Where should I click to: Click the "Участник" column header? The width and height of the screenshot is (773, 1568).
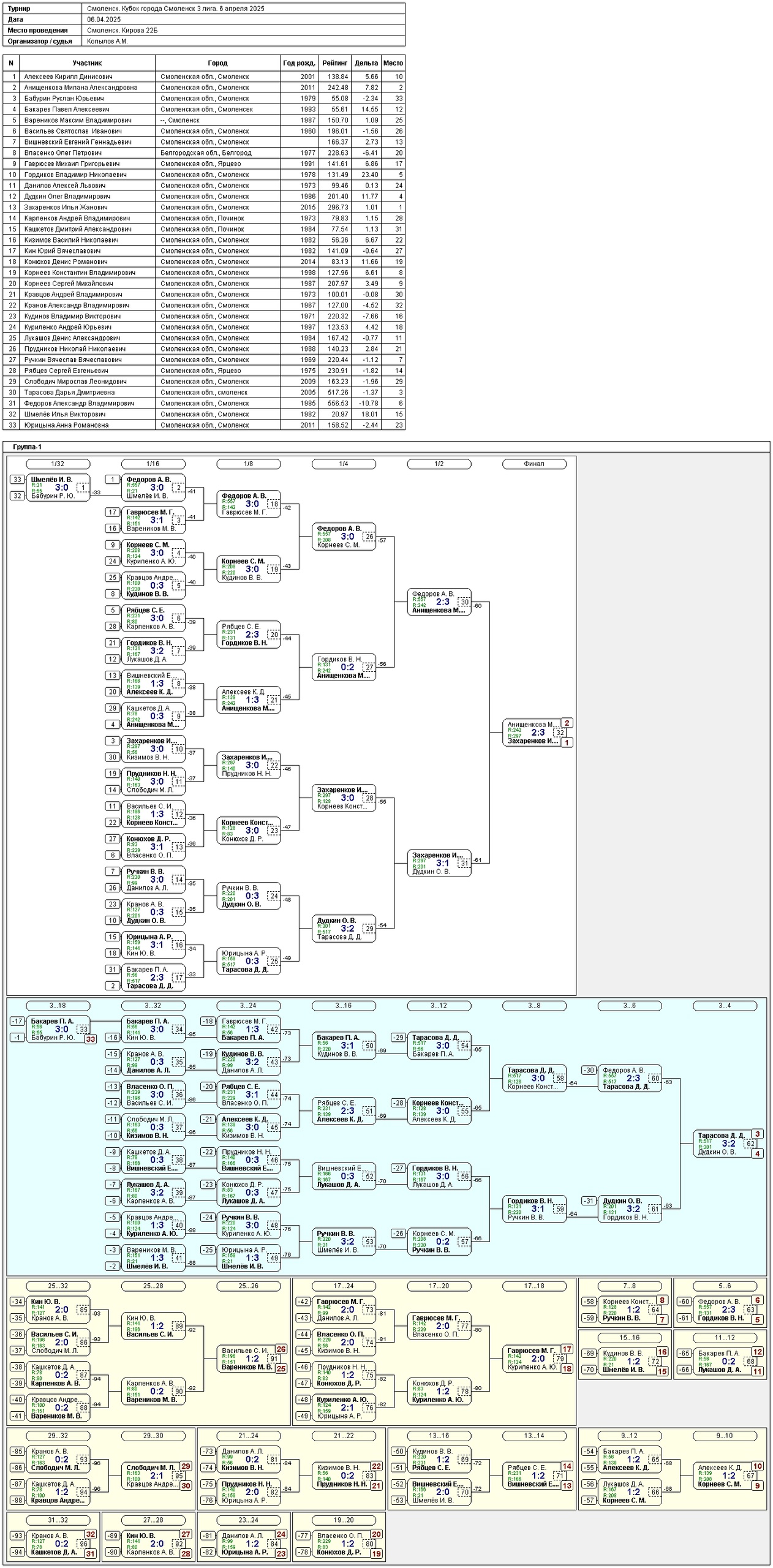point(87,63)
